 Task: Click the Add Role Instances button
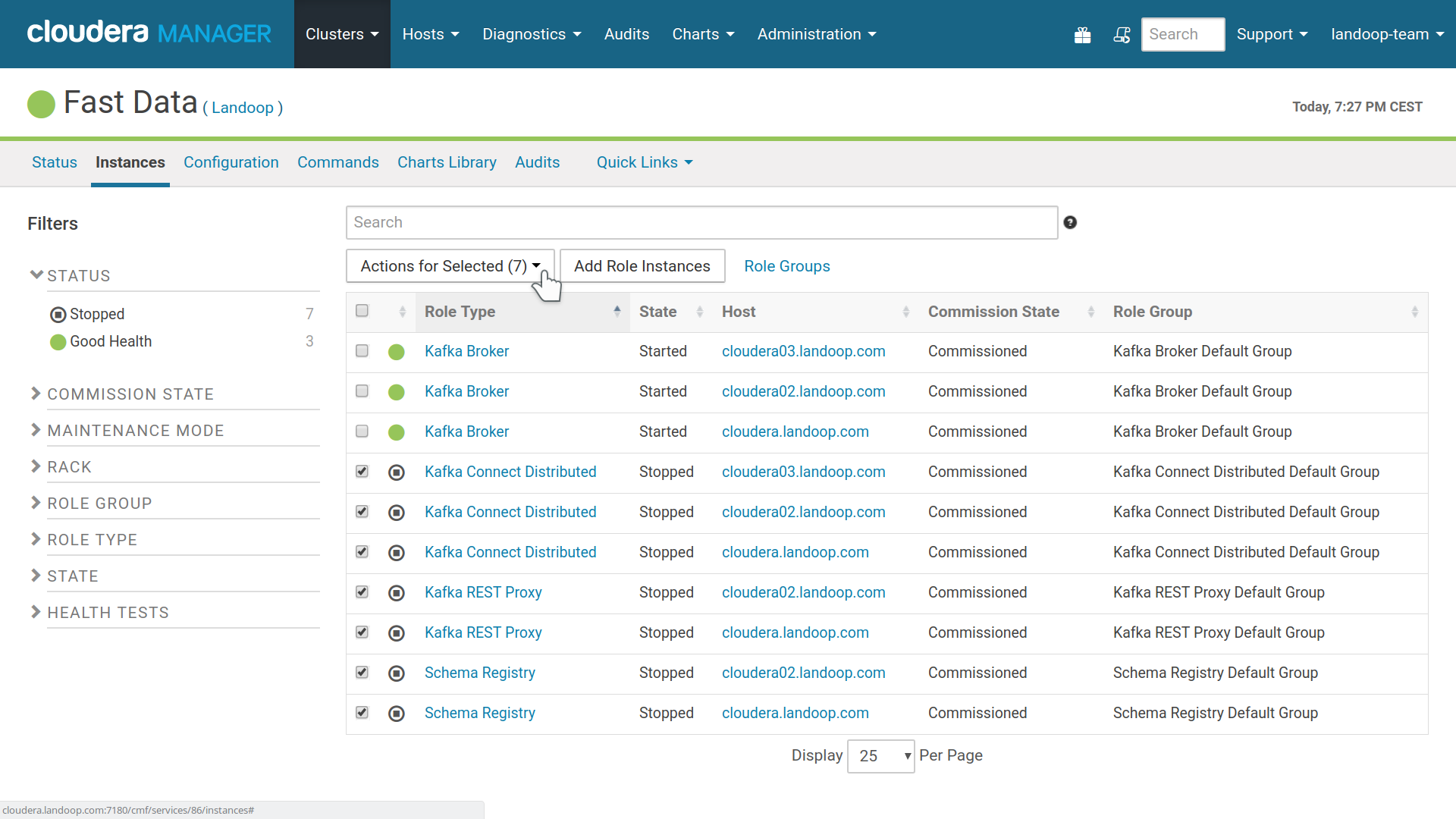[x=642, y=266]
